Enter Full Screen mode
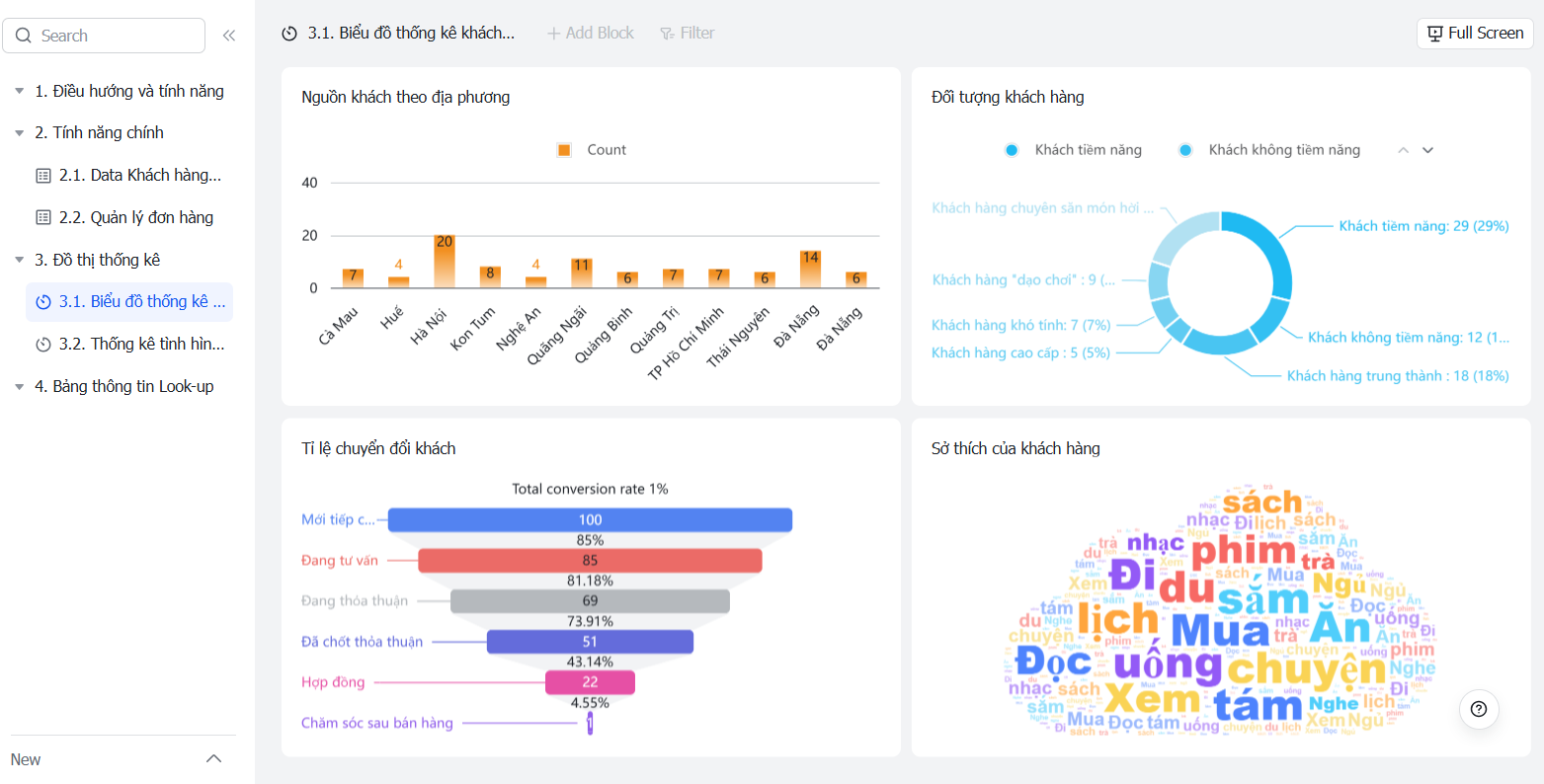The image size is (1544, 784). pyautogui.click(x=1476, y=34)
